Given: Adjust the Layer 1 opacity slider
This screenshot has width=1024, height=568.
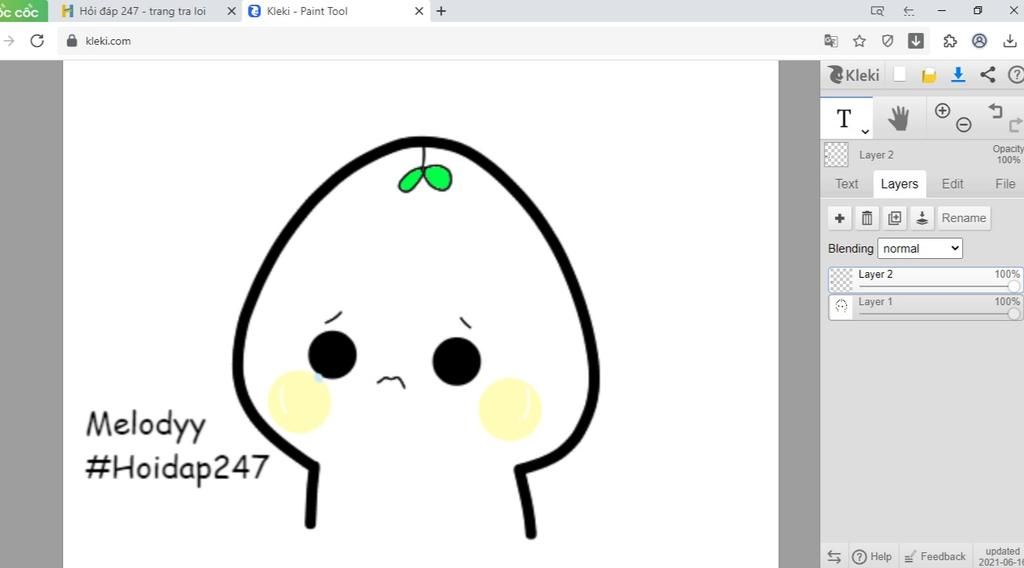Looking at the screenshot, I should [938, 314].
